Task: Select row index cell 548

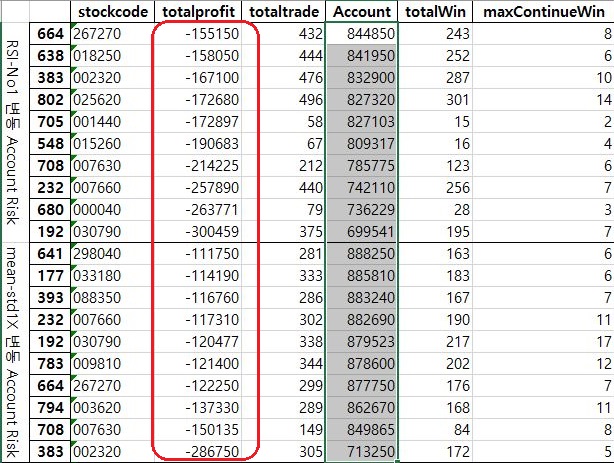Action: tap(50, 143)
